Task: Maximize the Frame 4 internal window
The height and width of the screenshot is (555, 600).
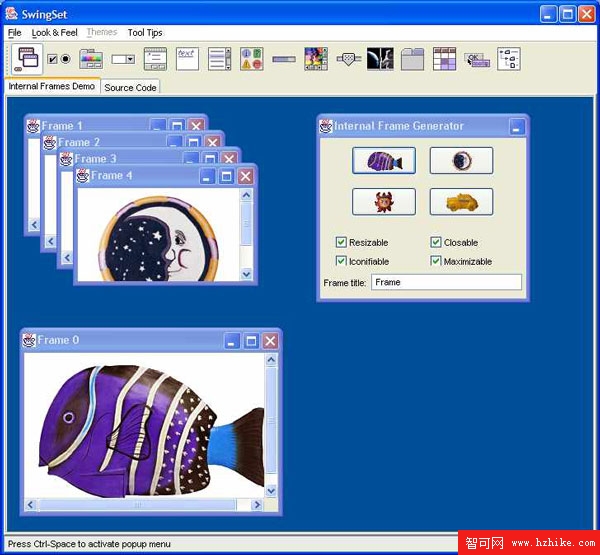Action: (226, 176)
